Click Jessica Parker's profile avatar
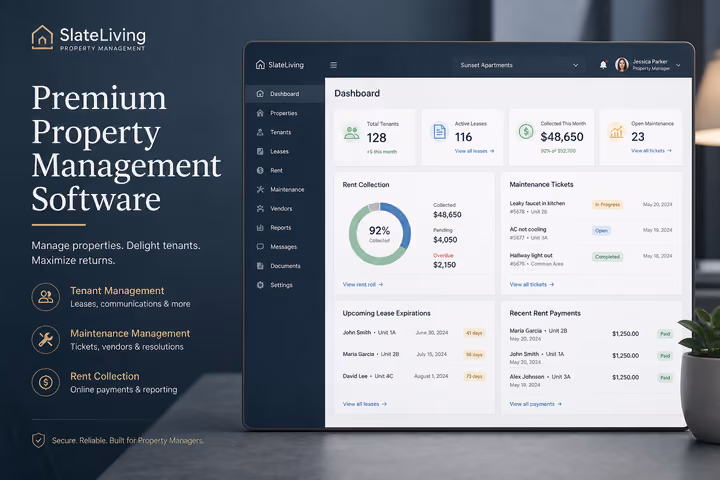This screenshot has width=720, height=480. (622, 65)
